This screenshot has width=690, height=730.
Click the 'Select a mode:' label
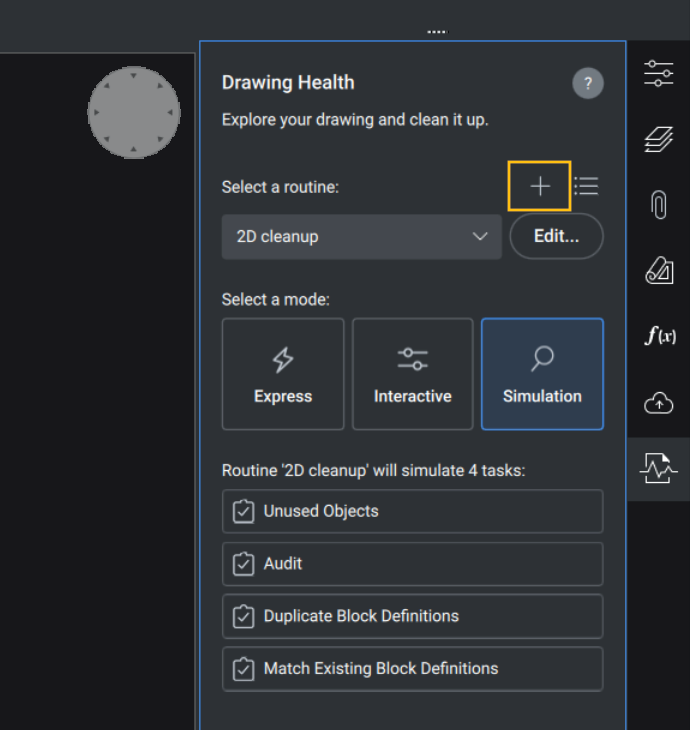click(x=276, y=299)
